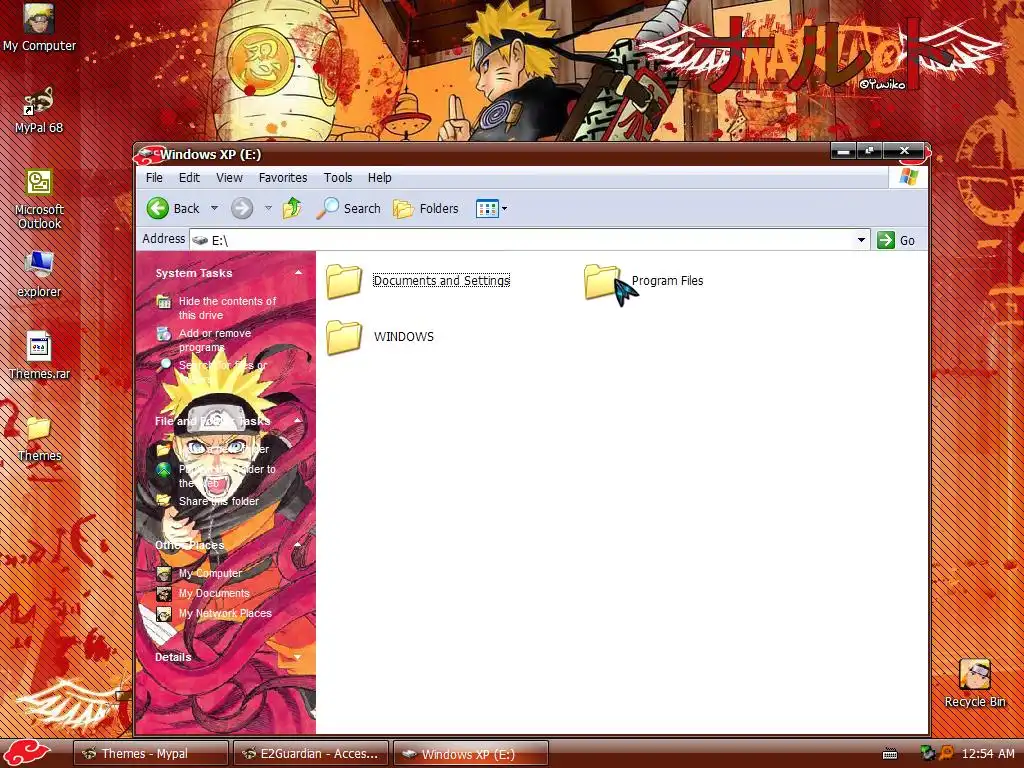
Task: Click Windows XP (E:) taskbar button
Action: point(471,754)
